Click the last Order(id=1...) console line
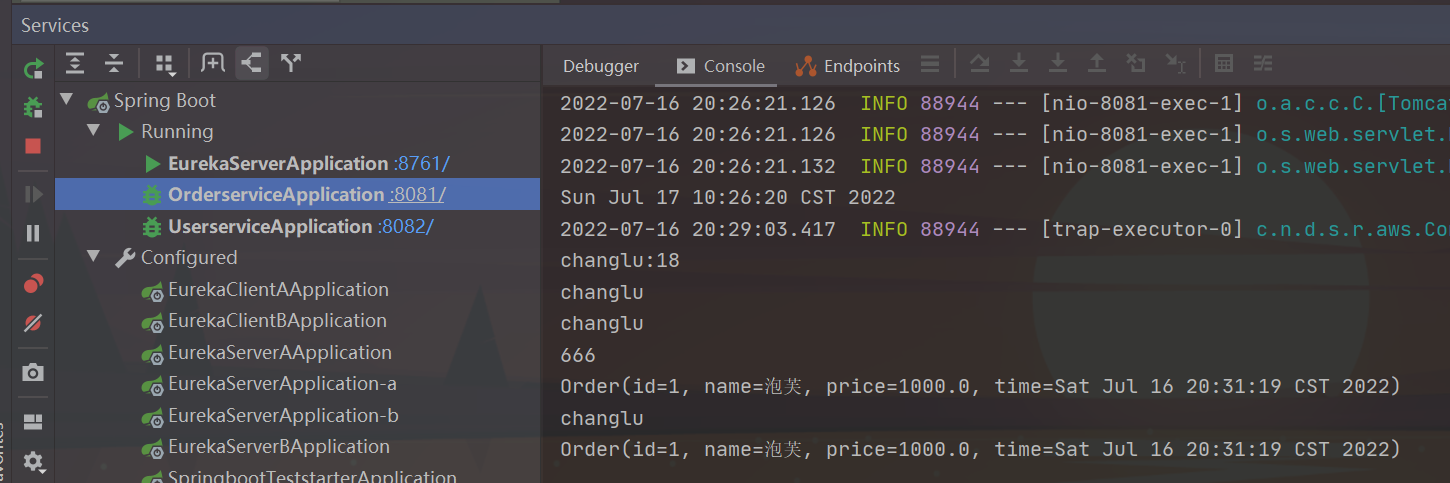1450x483 pixels. (980, 450)
